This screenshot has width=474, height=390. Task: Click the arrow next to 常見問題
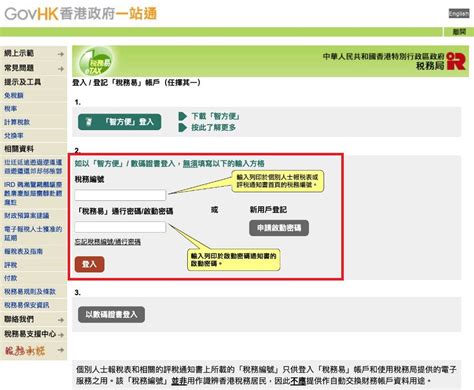pos(60,69)
